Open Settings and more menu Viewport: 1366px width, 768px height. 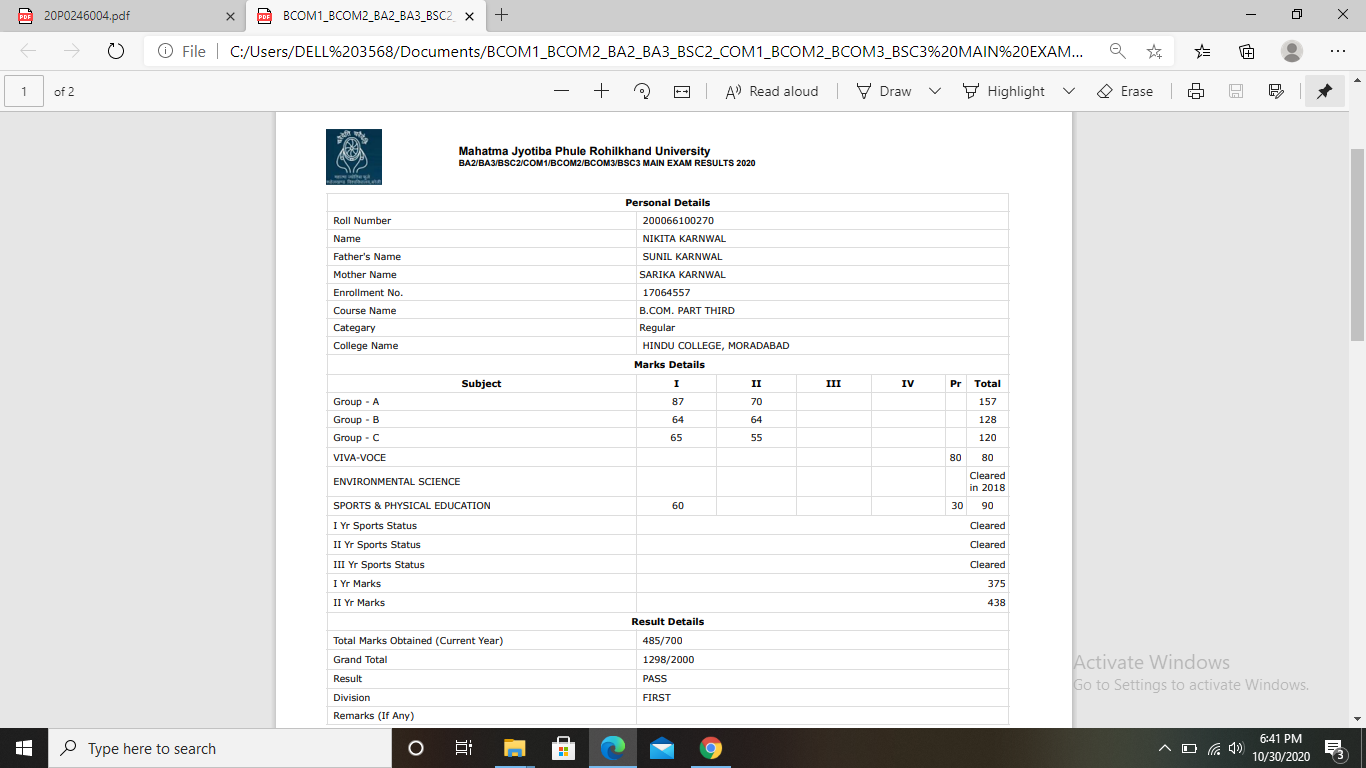click(1338, 51)
